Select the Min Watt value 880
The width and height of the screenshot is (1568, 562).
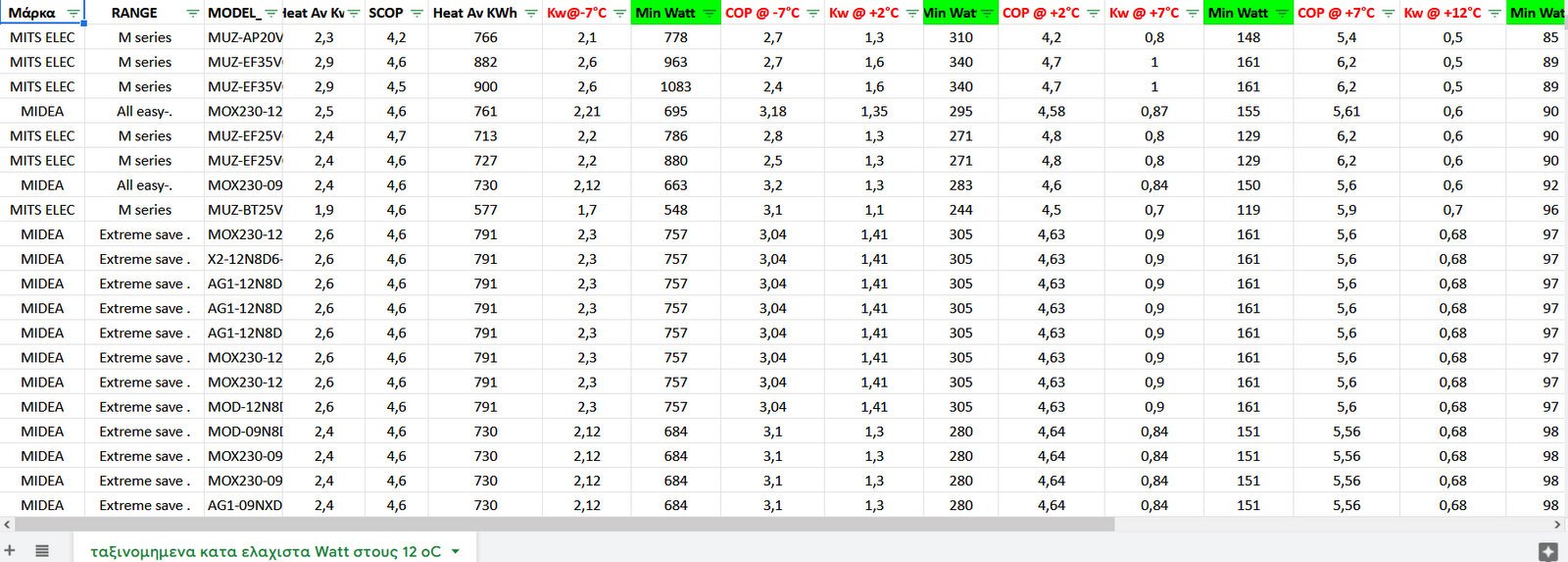point(675,161)
